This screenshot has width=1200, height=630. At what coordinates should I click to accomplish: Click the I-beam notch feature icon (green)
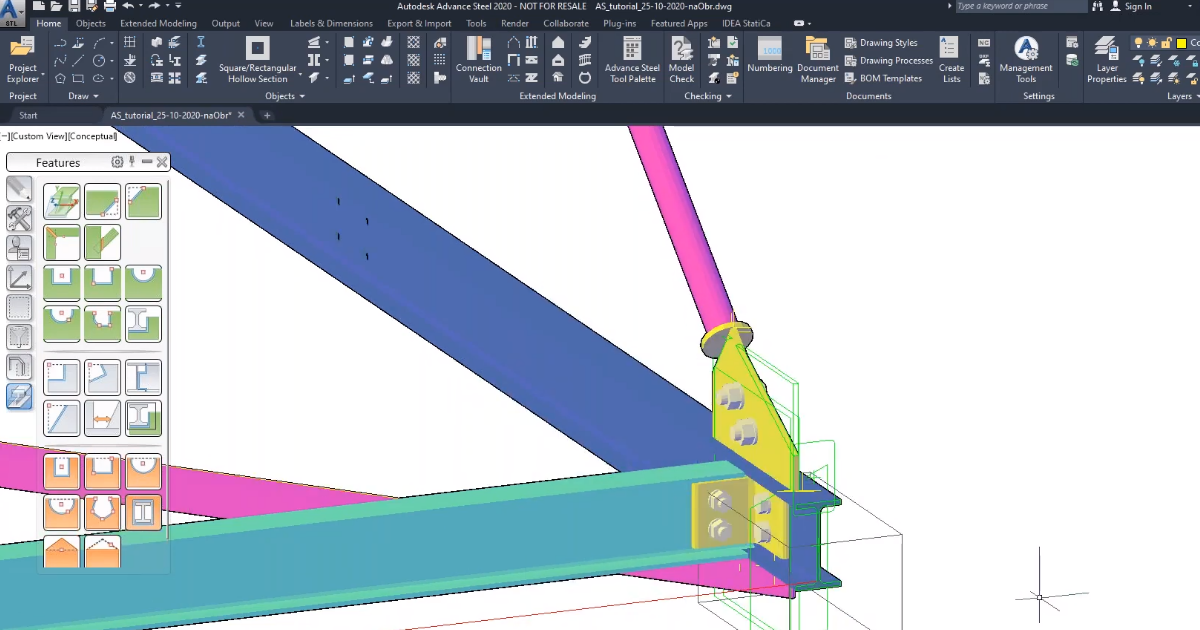pos(143,324)
